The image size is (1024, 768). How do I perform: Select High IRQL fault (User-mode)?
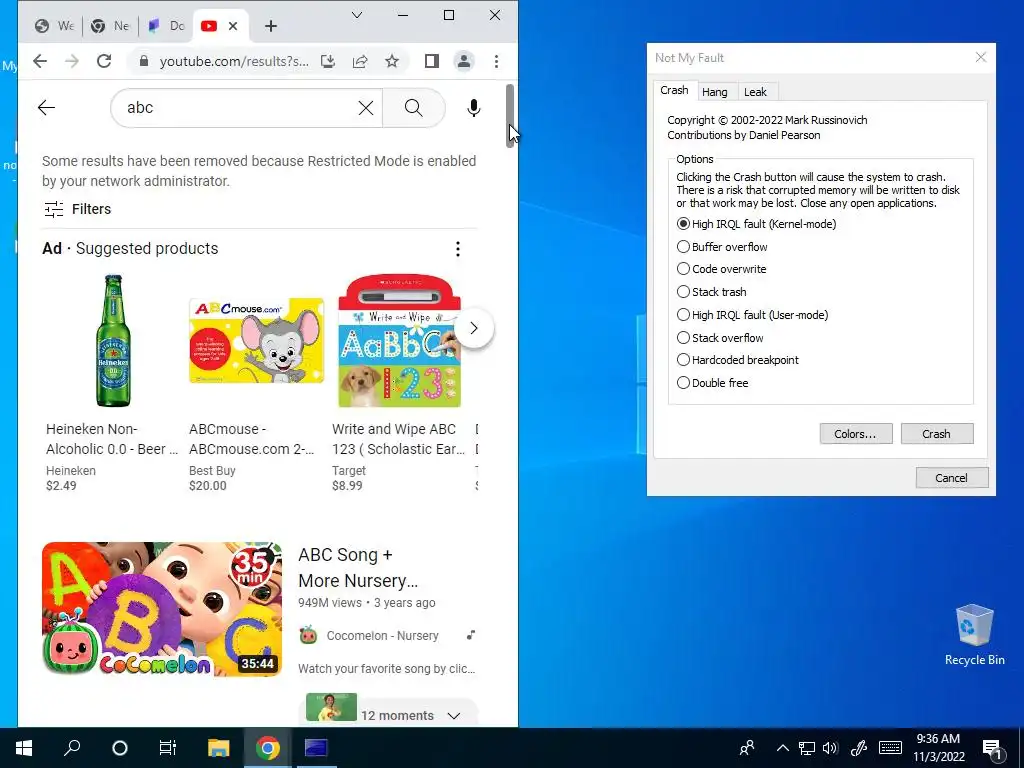click(x=752, y=315)
